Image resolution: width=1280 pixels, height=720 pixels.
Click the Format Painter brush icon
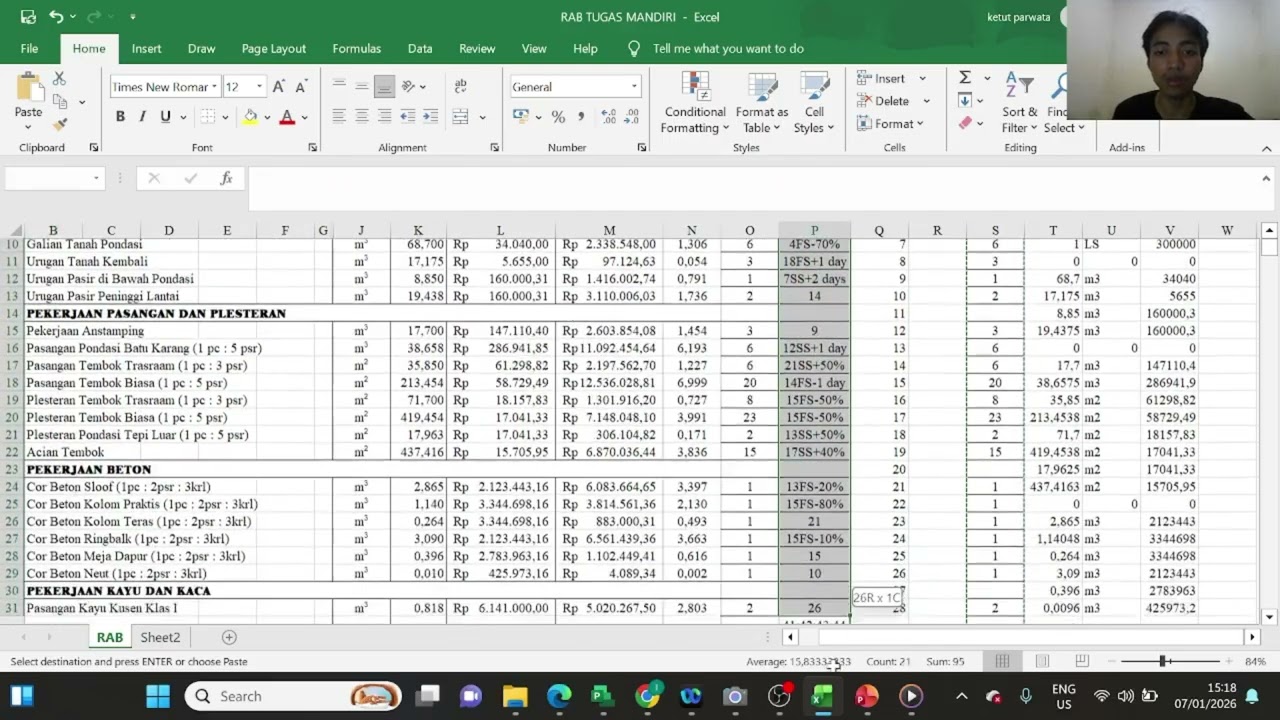59,125
